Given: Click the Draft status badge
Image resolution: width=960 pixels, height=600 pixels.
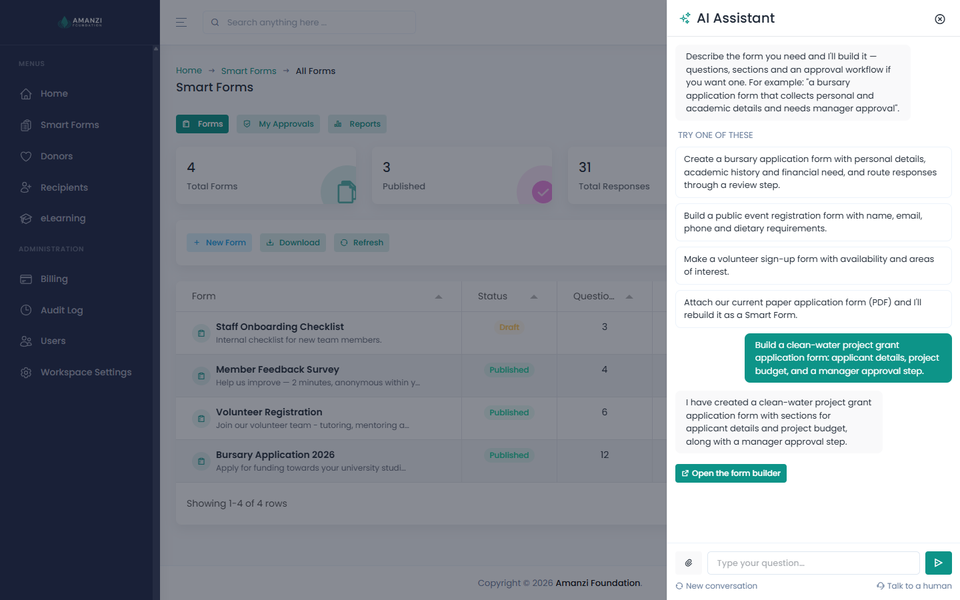Looking at the screenshot, I should [509, 328].
